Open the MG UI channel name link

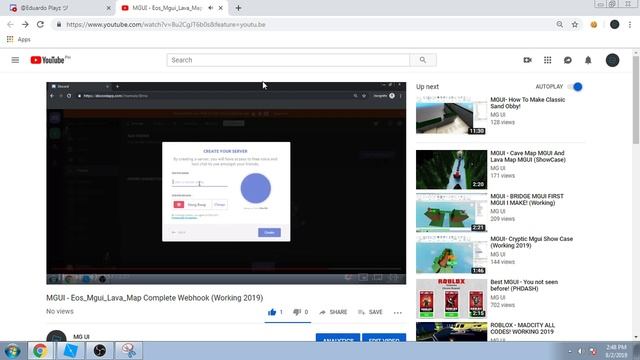[x=81, y=337]
